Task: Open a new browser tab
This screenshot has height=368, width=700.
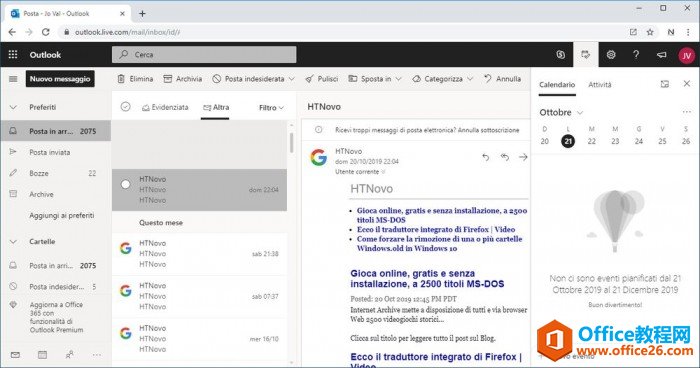Action: point(142,13)
